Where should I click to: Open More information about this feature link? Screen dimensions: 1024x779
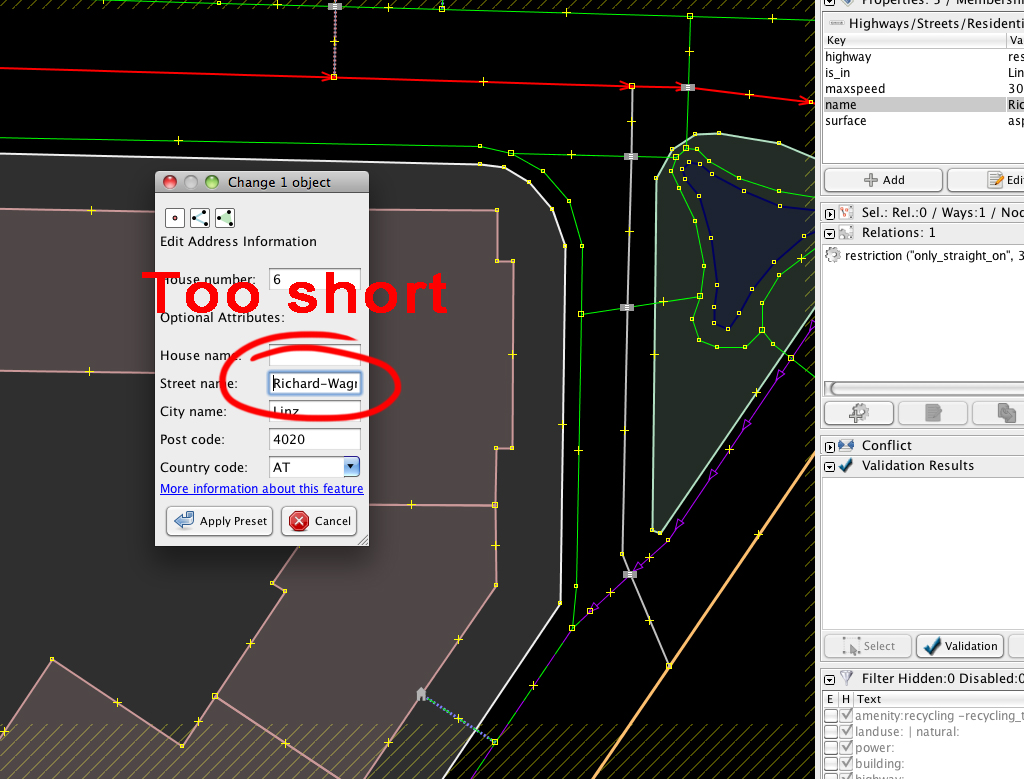pyautogui.click(x=261, y=489)
